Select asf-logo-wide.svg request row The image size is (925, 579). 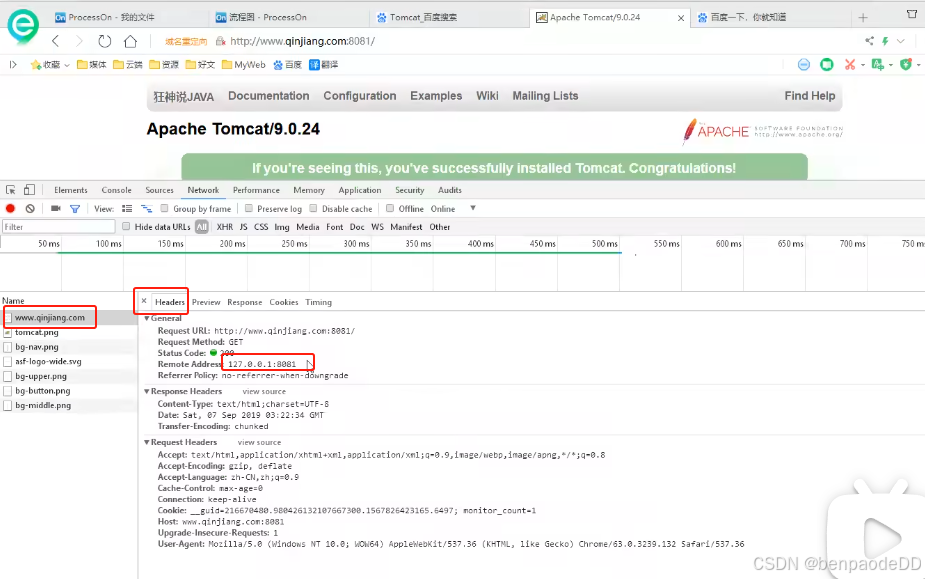(x=48, y=361)
